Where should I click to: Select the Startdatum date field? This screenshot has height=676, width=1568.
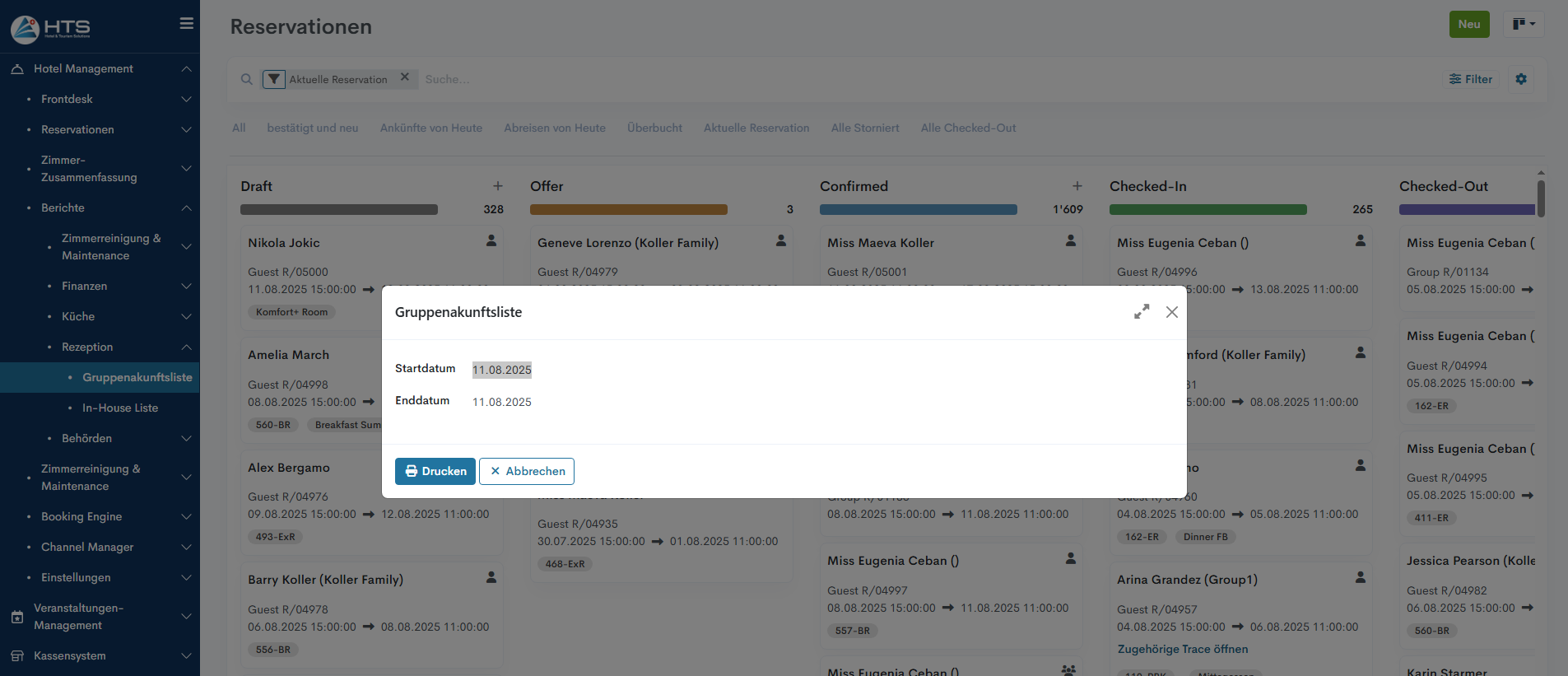click(502, 370)
